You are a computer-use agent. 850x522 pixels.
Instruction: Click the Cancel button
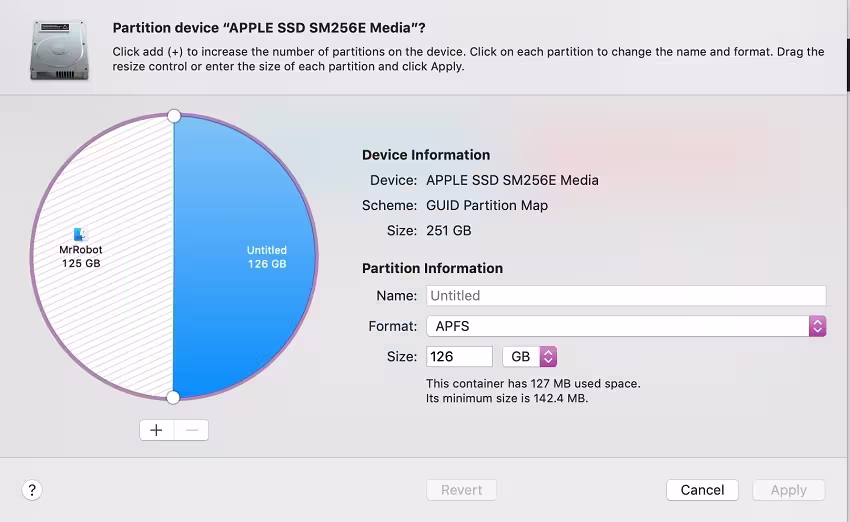point(702,490)
